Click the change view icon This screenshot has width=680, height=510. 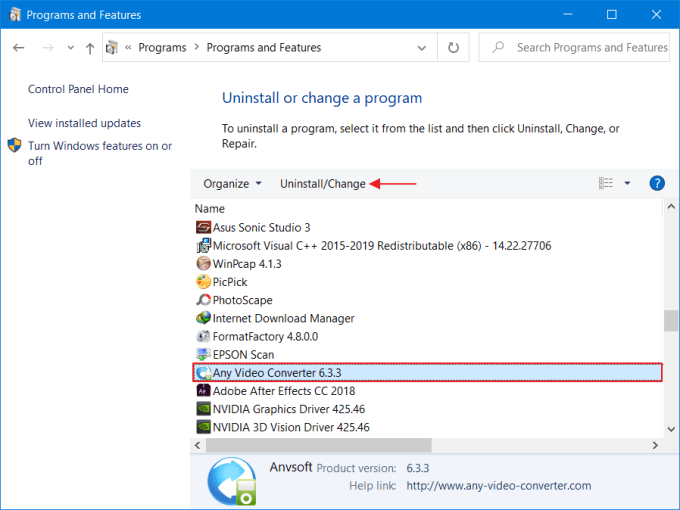pos(606,183)
